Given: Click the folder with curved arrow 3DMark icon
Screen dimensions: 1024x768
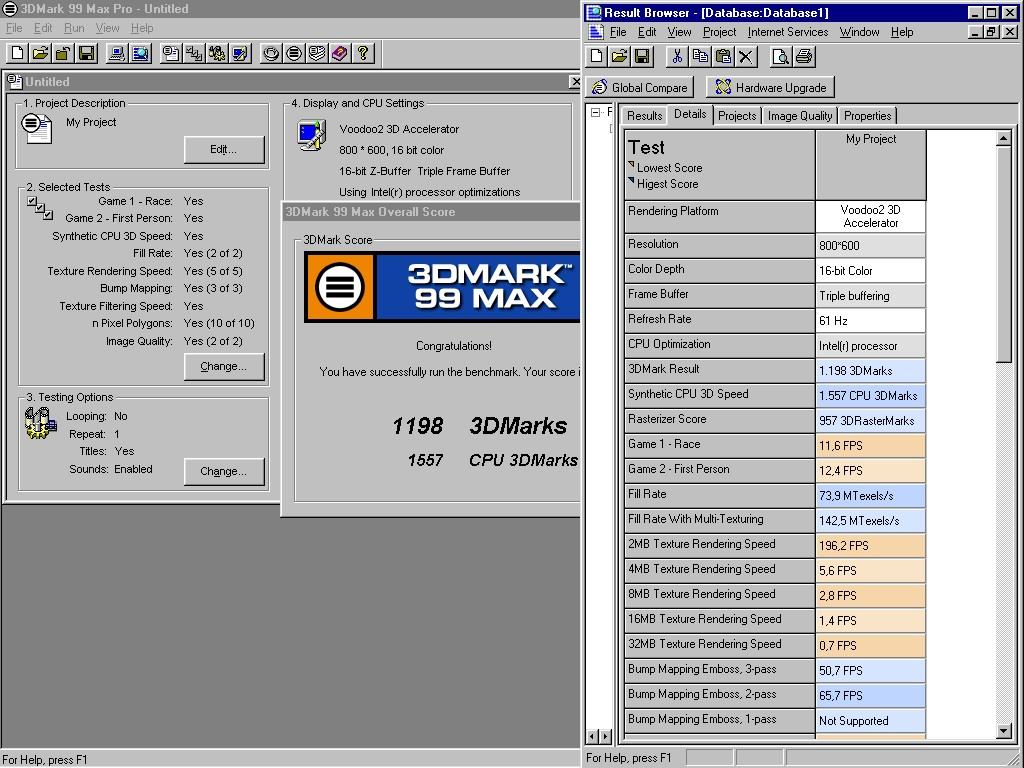Looking at the screenshot, I should (63, 53).
